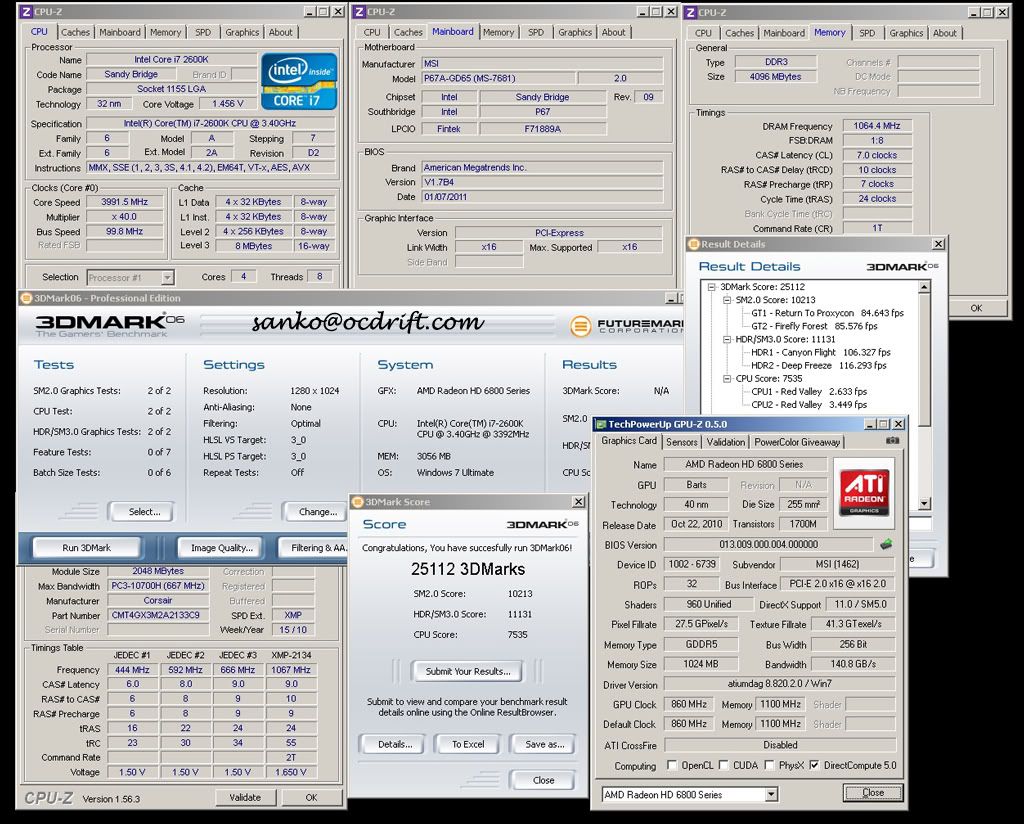Tick the CUDA computing checkbox

tap(725, 766)
